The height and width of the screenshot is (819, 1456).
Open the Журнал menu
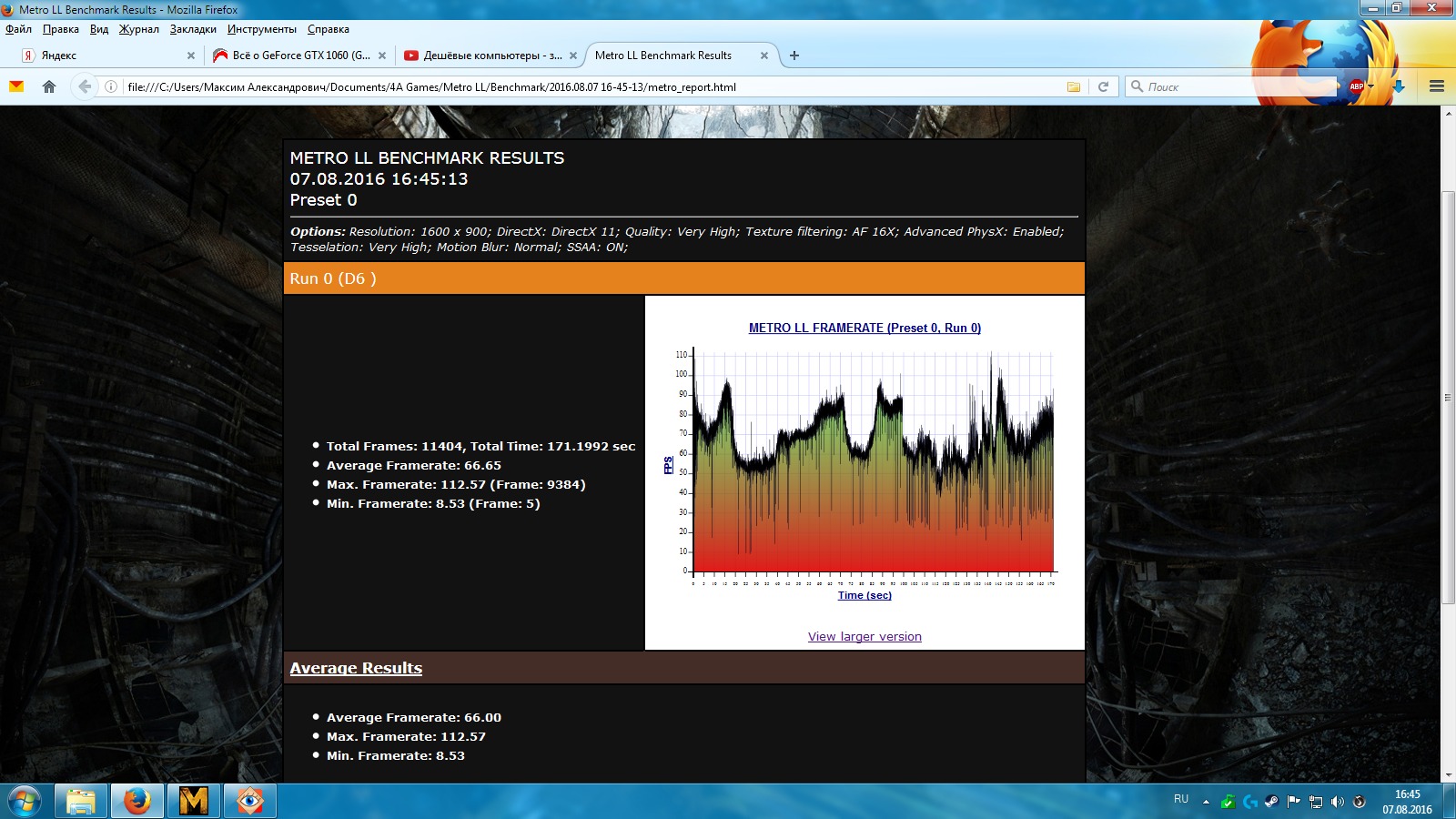(x=139, y=29)
